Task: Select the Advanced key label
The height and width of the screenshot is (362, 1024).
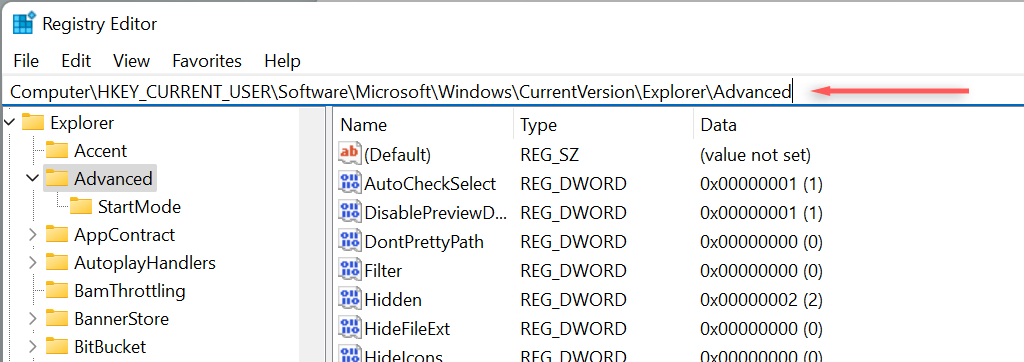Action: tap(114, 178)
